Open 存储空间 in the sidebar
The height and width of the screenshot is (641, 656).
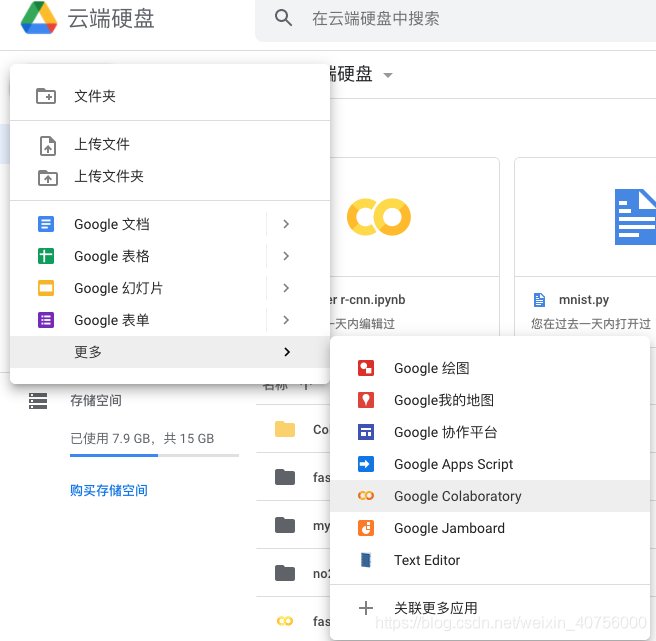96,400
